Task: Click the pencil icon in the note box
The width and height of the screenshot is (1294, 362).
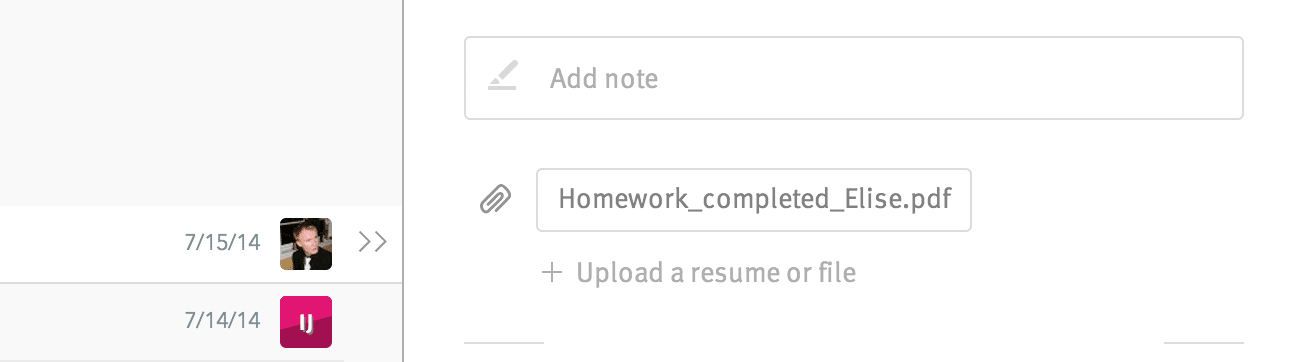Action: 503,77
